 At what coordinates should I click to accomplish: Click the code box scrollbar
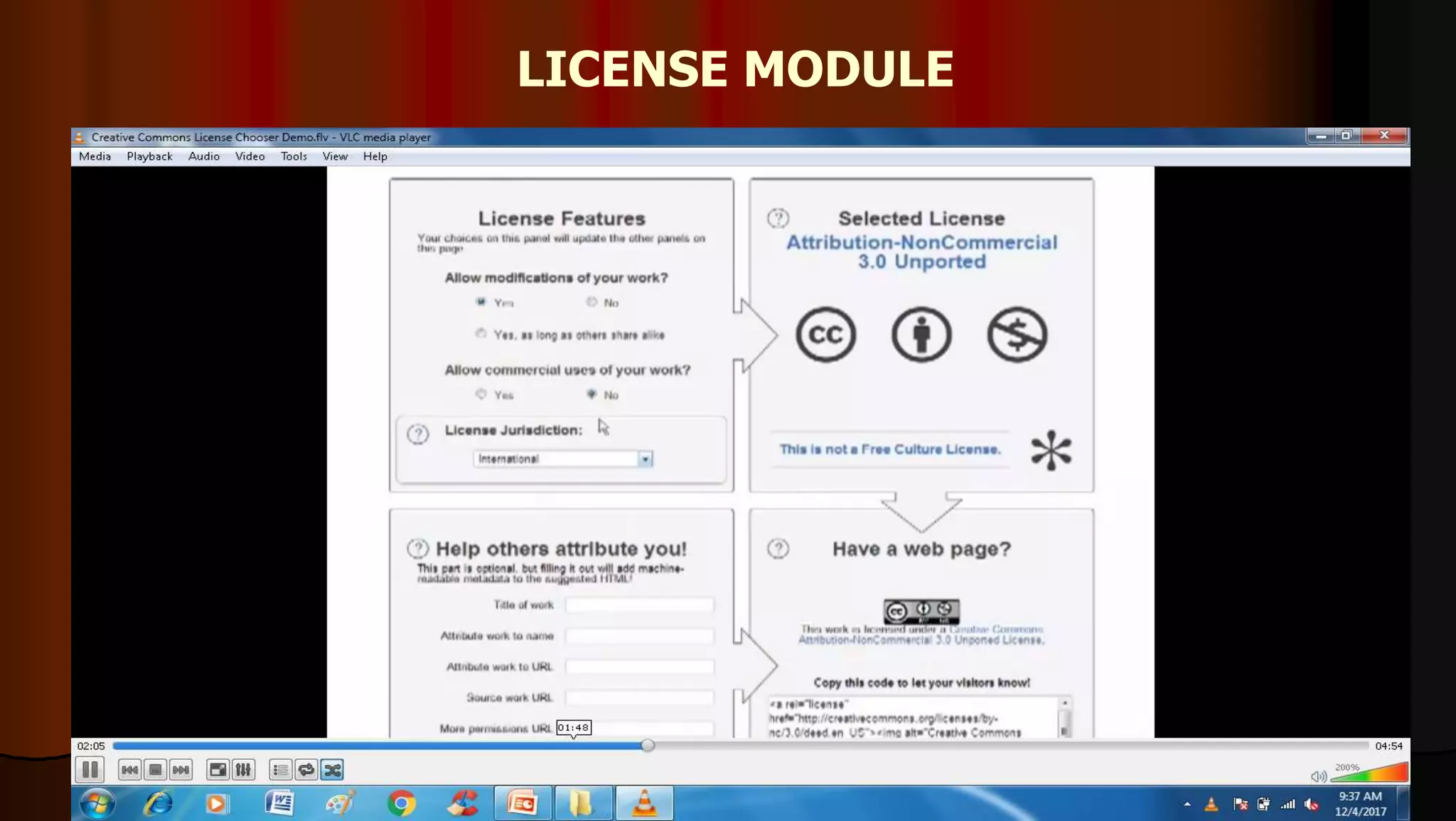(x=1064, y=717)
